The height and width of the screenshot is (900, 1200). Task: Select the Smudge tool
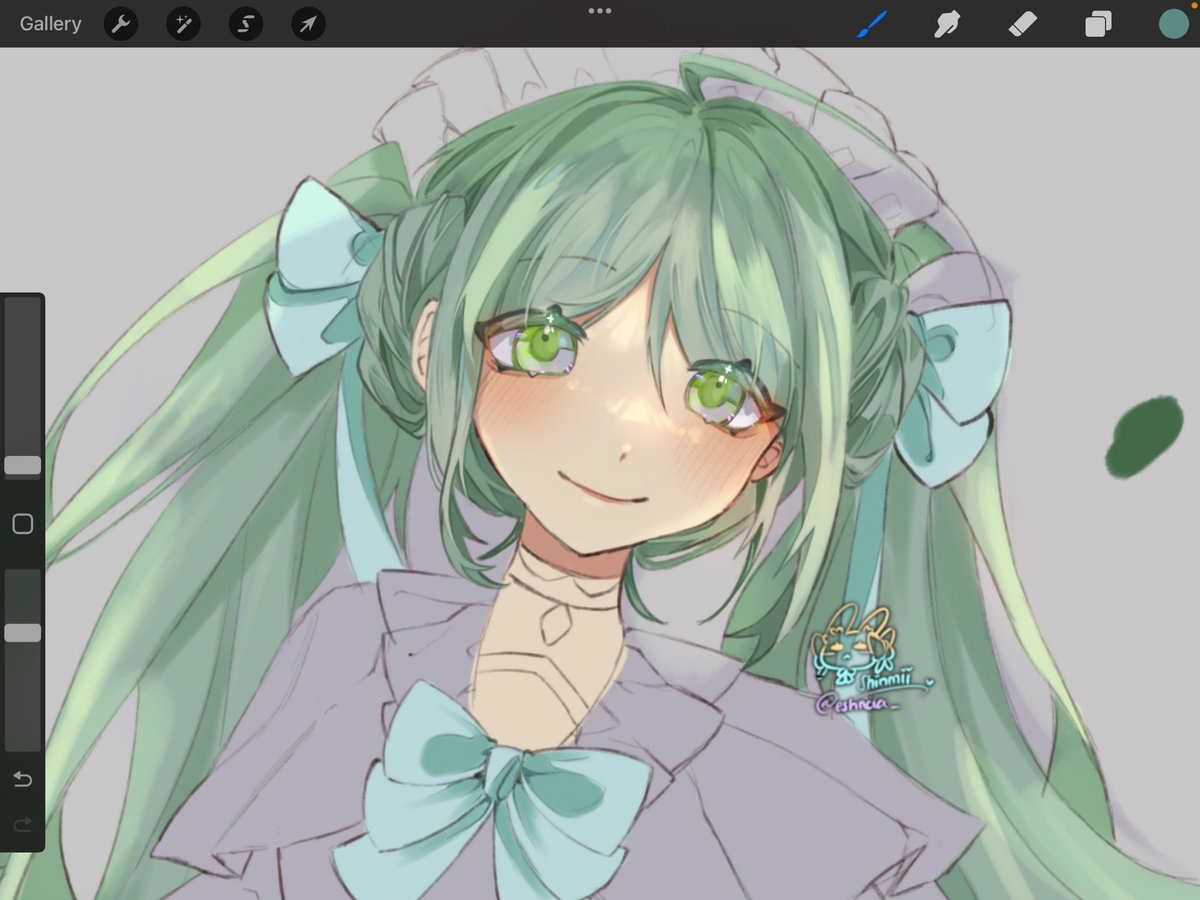pos(947,24)
